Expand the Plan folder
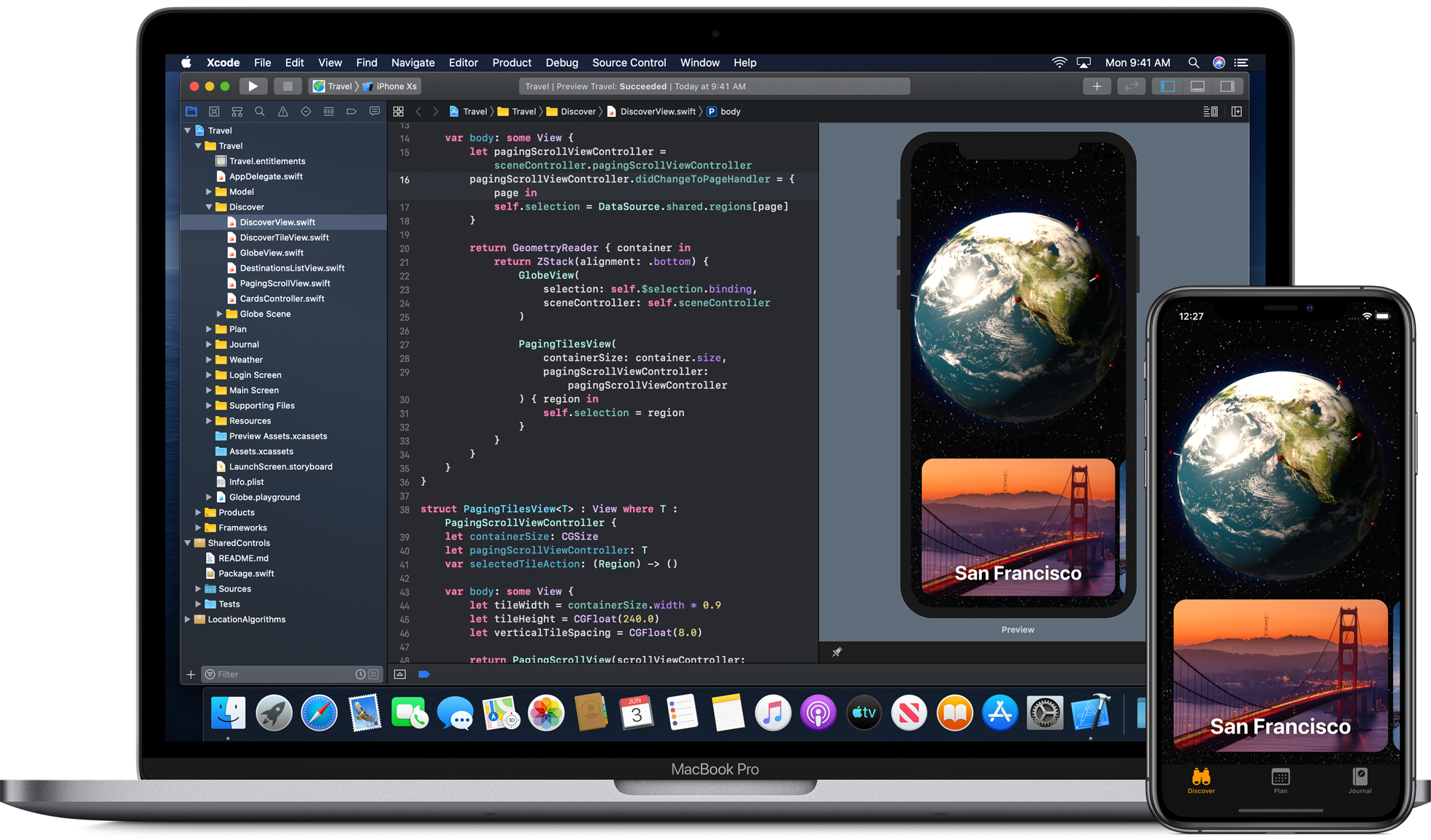 pyautogui.click(x=209, y=329)
